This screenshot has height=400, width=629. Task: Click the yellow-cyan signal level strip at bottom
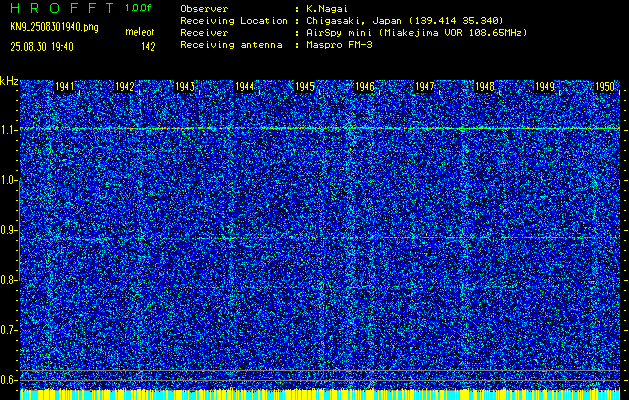tap(320, 394)
